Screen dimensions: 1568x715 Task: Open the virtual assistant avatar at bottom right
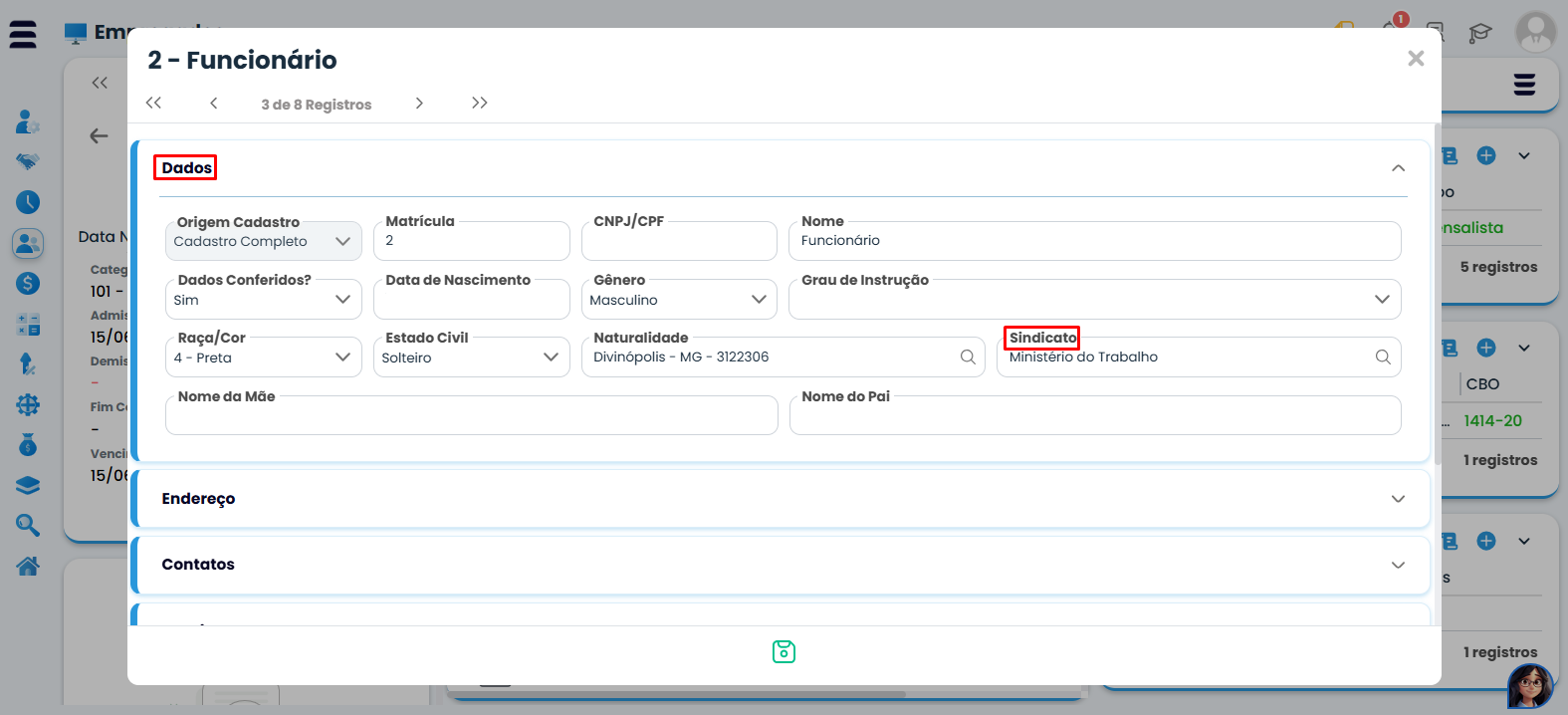(x=1530, y=686)
